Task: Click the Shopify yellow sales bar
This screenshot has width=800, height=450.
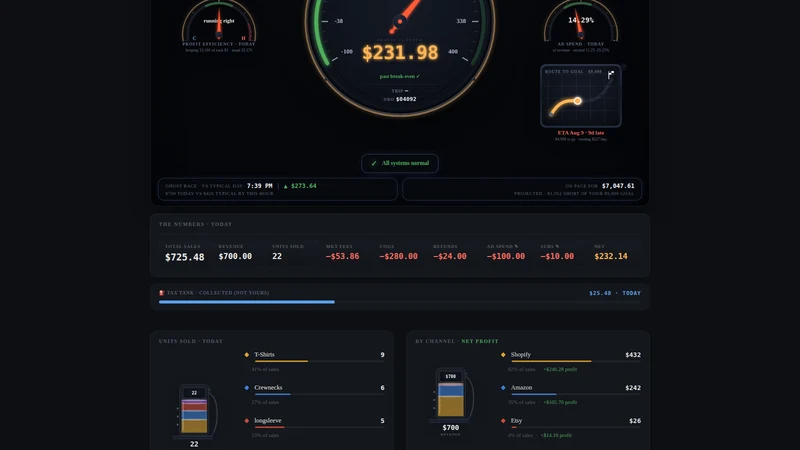Action: point(551,361)
